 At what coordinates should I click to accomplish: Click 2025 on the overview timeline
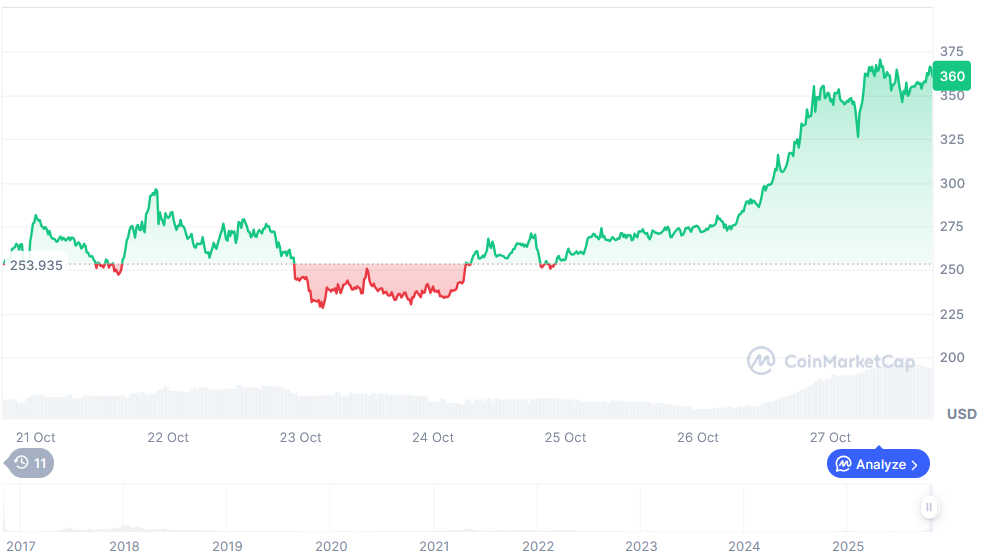848,546
